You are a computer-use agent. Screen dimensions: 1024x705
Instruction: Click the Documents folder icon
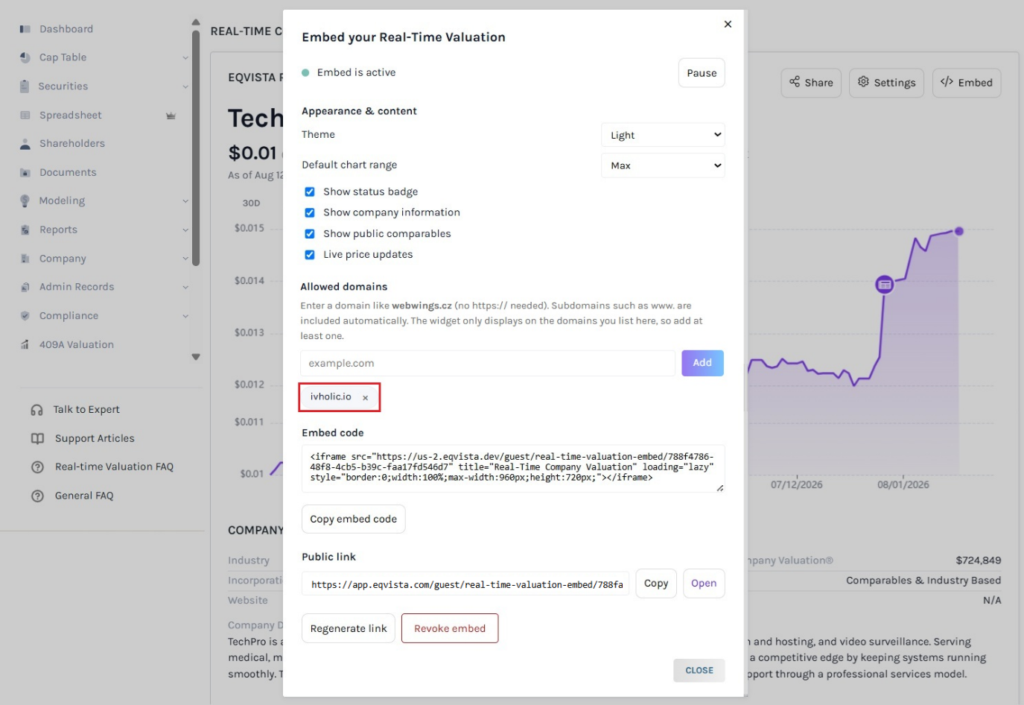pos(25,172)
